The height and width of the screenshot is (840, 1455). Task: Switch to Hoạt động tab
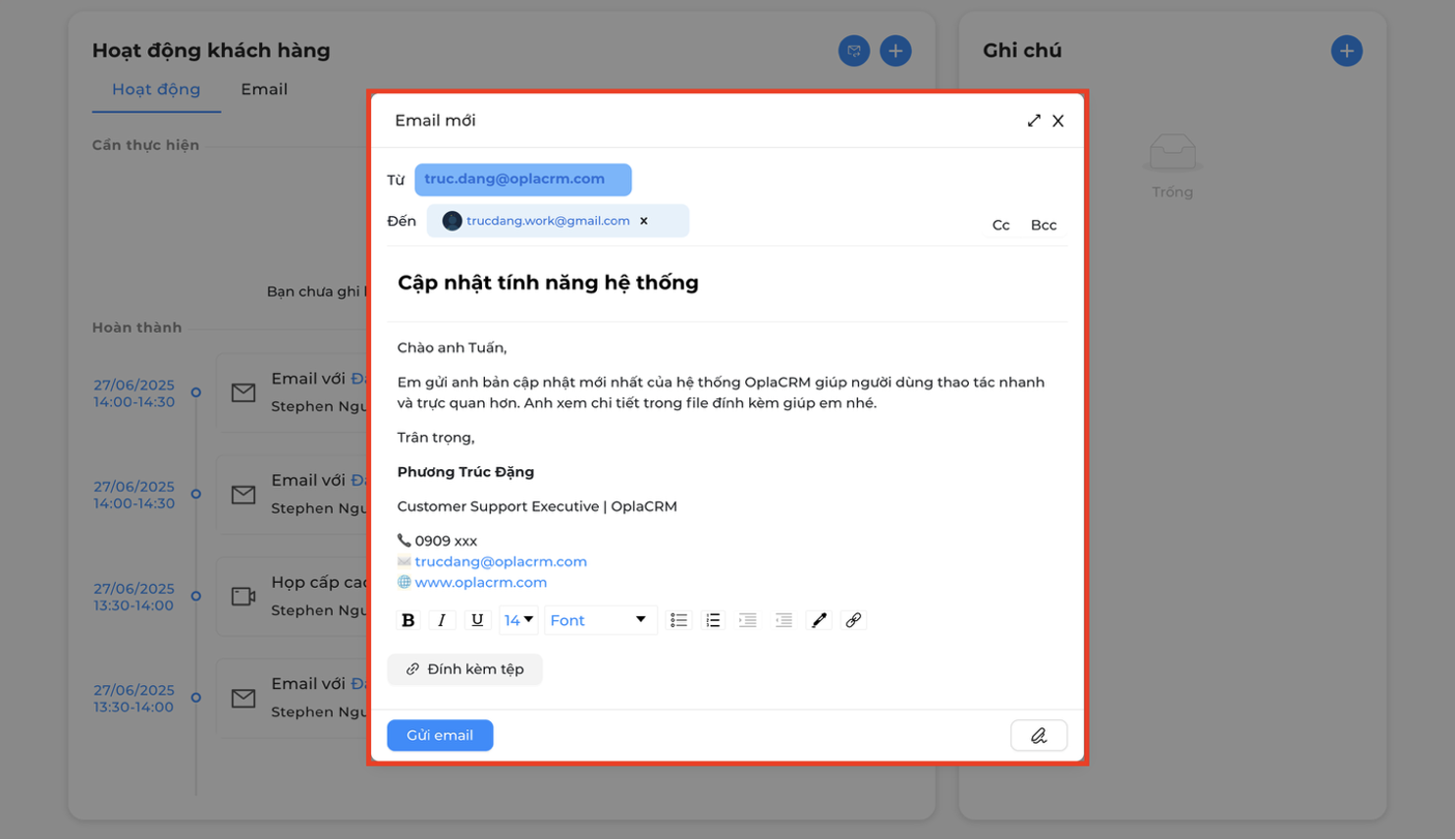click(156, 89)
